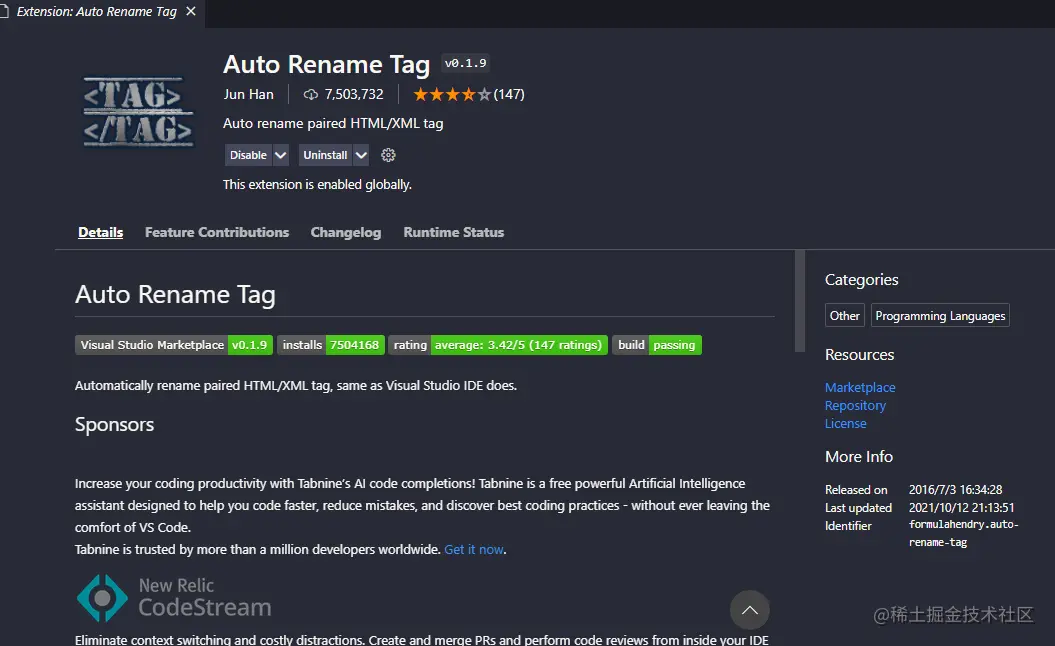Open the Repository resource link

coord(855,406)
